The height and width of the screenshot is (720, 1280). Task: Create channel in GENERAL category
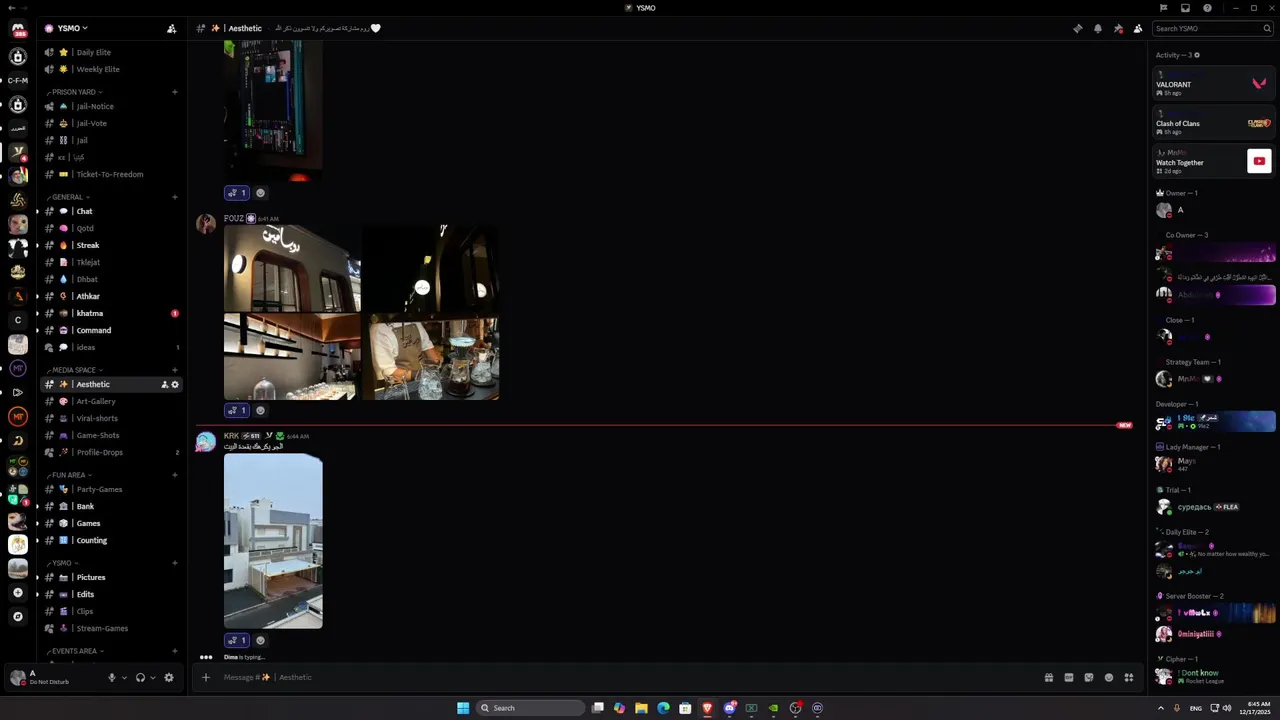click(175, 197)
